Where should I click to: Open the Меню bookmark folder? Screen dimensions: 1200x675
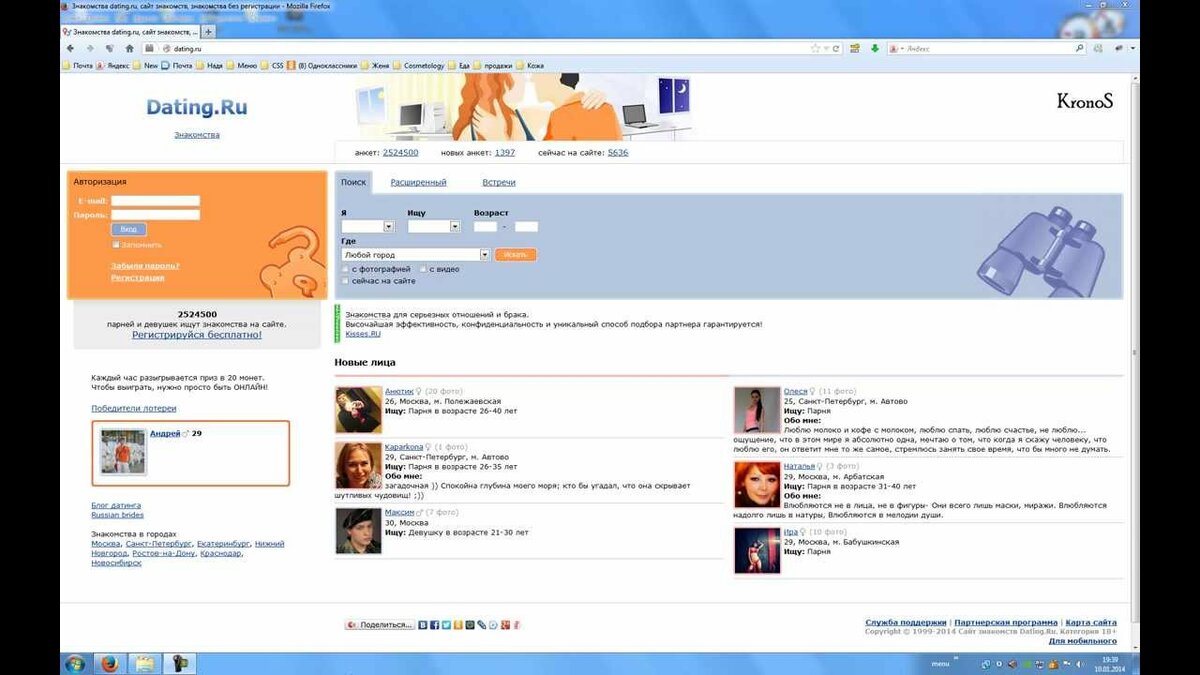tap(242, 66)
